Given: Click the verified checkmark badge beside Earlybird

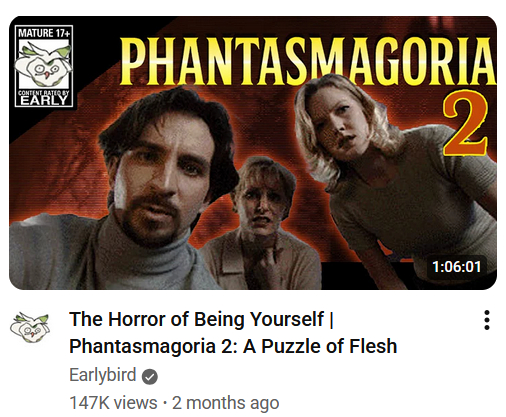Looking at the screenshot, I should pyautogui.click(x=150, y=377).
